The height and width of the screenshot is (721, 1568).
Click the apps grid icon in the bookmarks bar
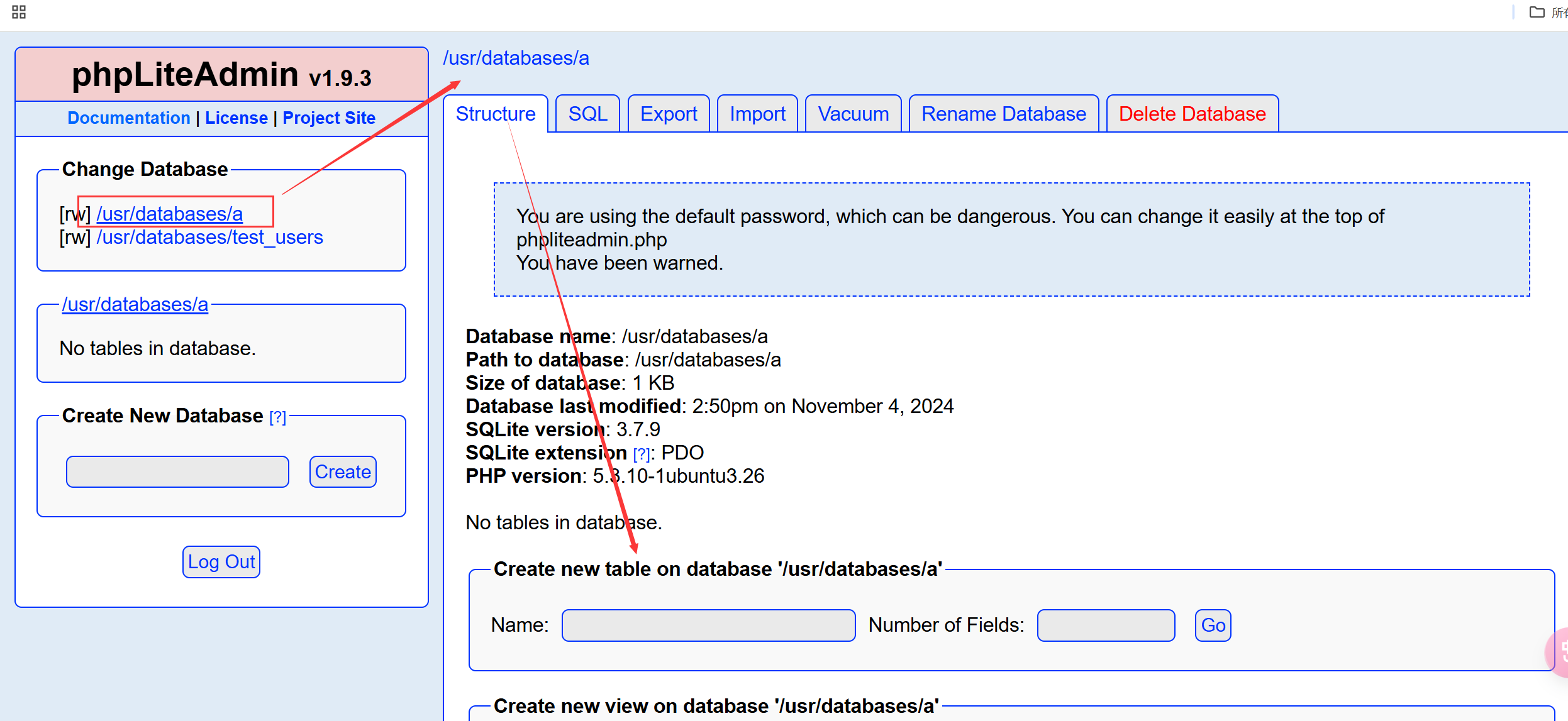[x=19, y=12]
